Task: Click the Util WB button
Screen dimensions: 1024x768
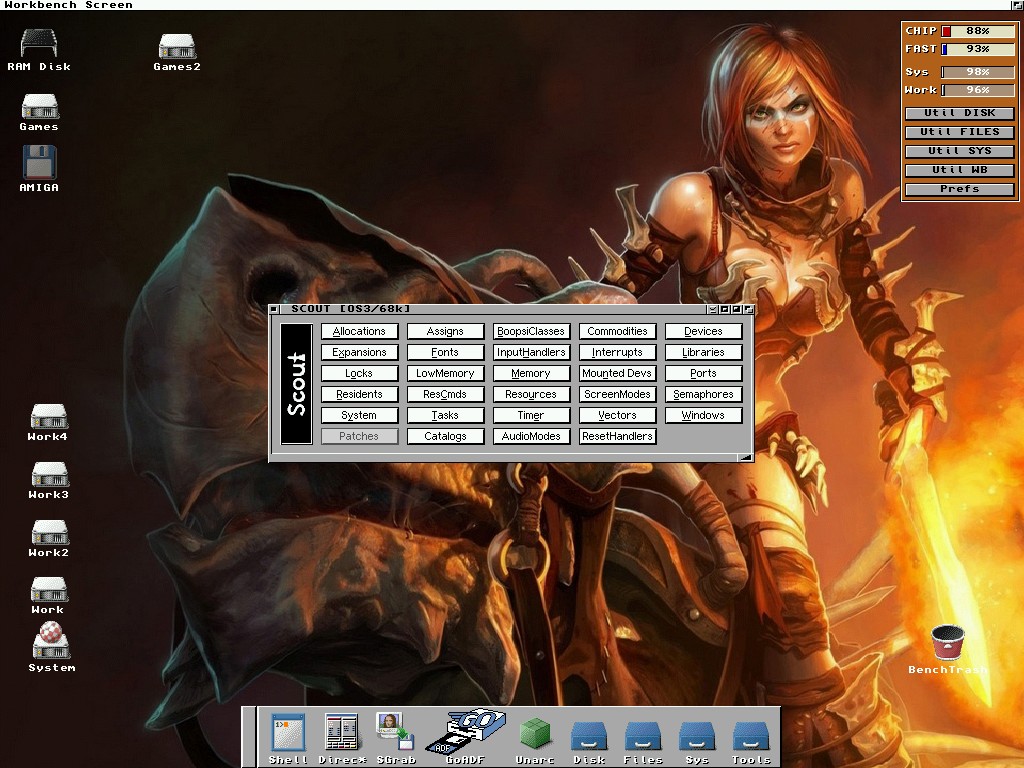Action: 959,170
